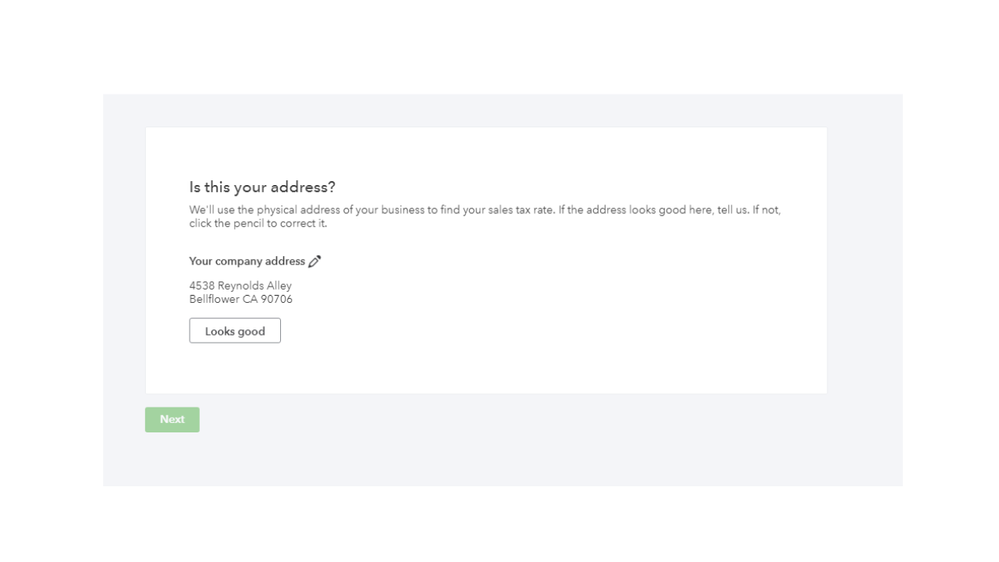The width and height of the screenshot is (999, 562).
Task: Click the pencil icon to edit address
Action: [x=315, y=261]
